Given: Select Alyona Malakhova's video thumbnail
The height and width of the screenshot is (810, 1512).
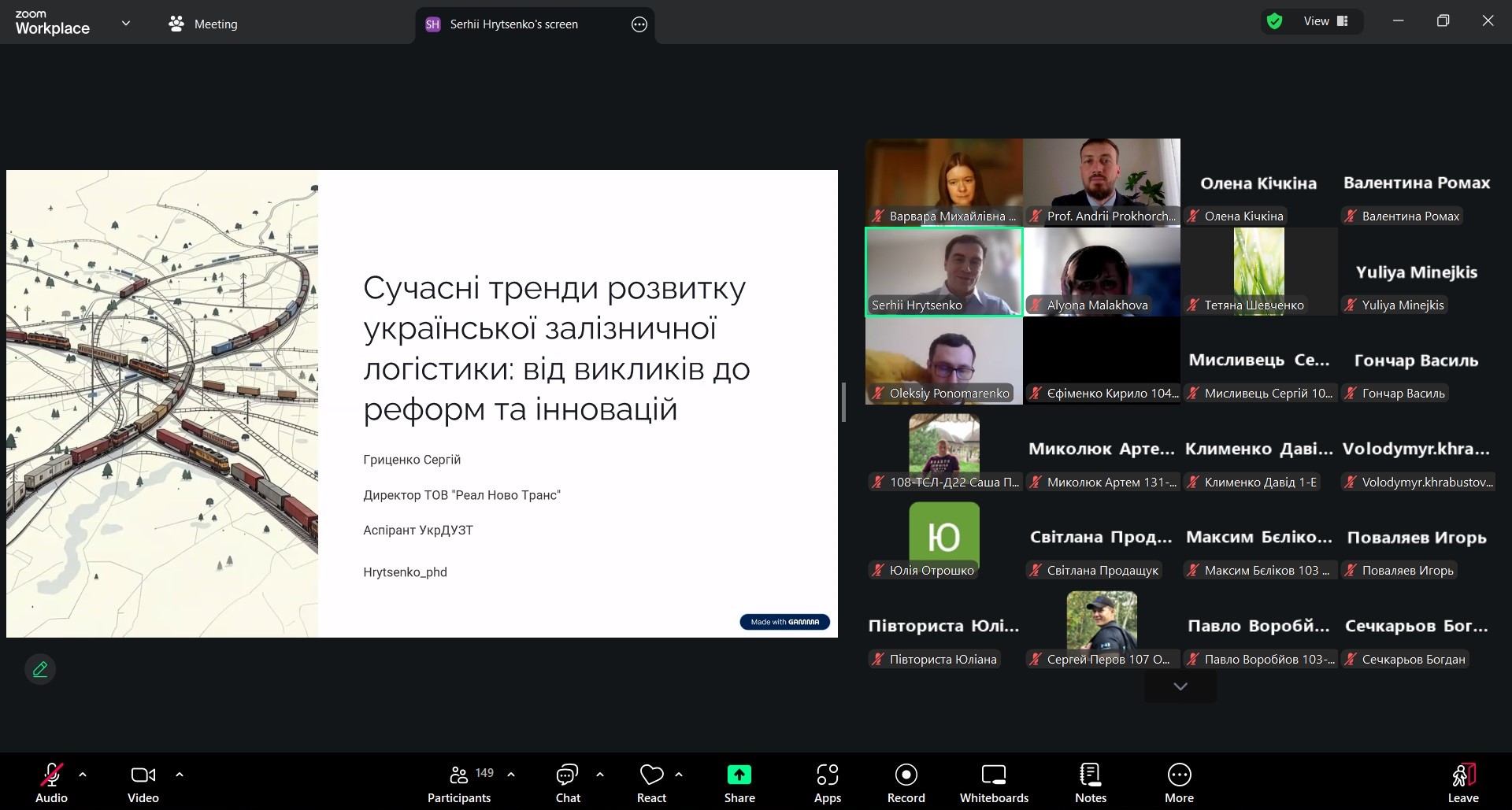Looking at the screenshot, I should tap(1102, 272).
